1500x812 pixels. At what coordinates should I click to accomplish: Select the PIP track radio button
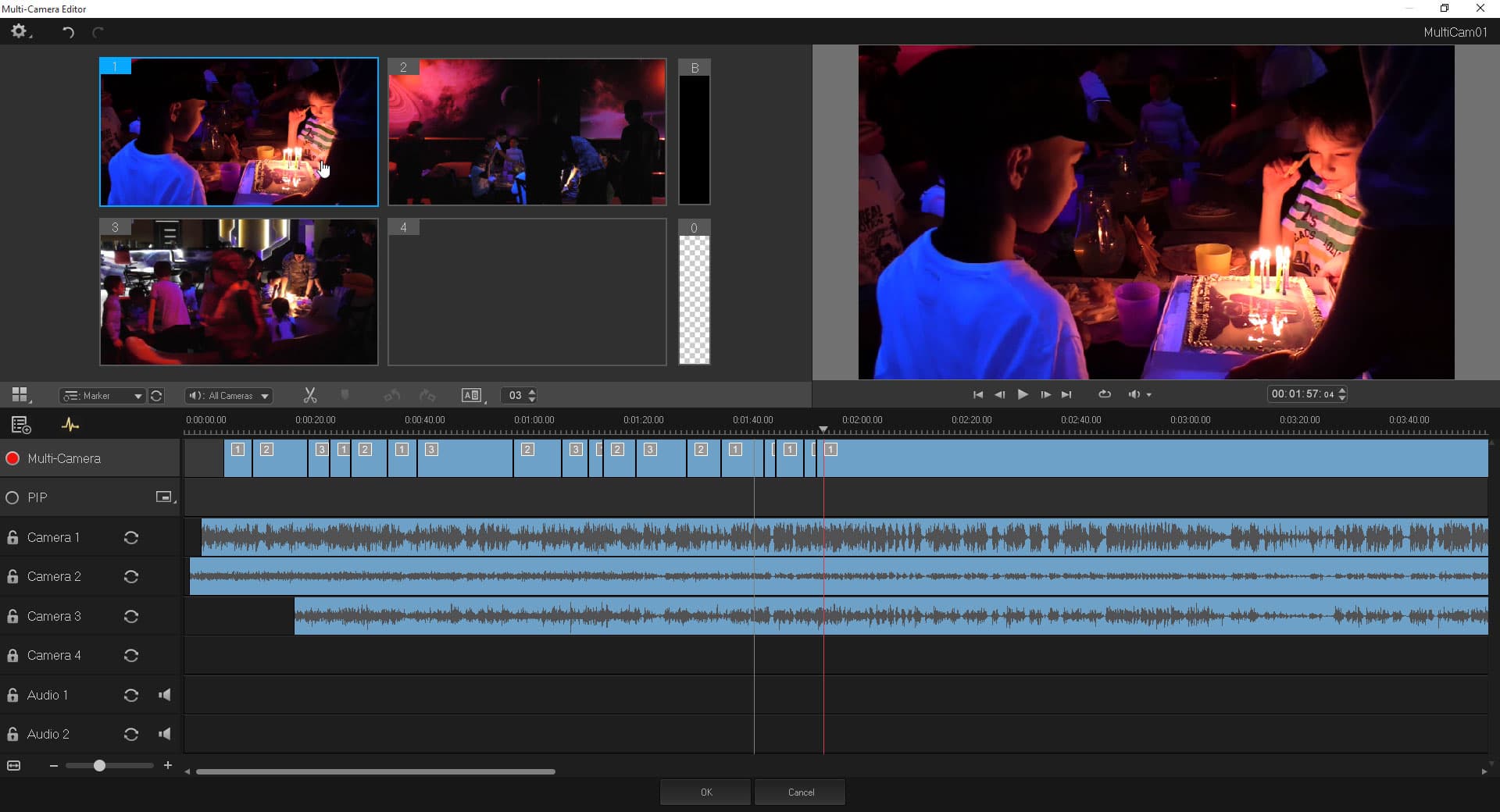click(12, 498)
